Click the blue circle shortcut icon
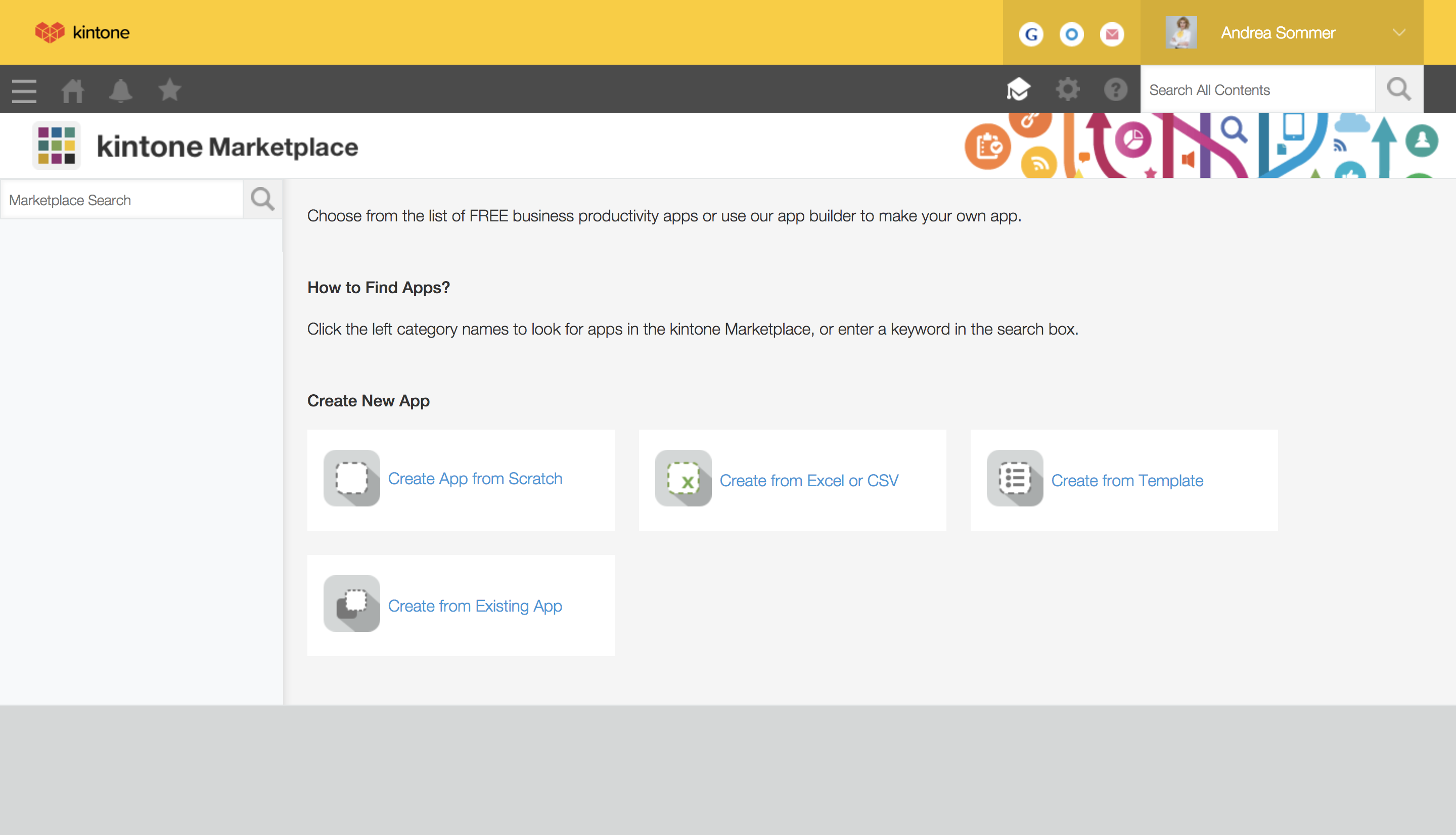This screenshot has width=1456, height=835. point(1071,34)
